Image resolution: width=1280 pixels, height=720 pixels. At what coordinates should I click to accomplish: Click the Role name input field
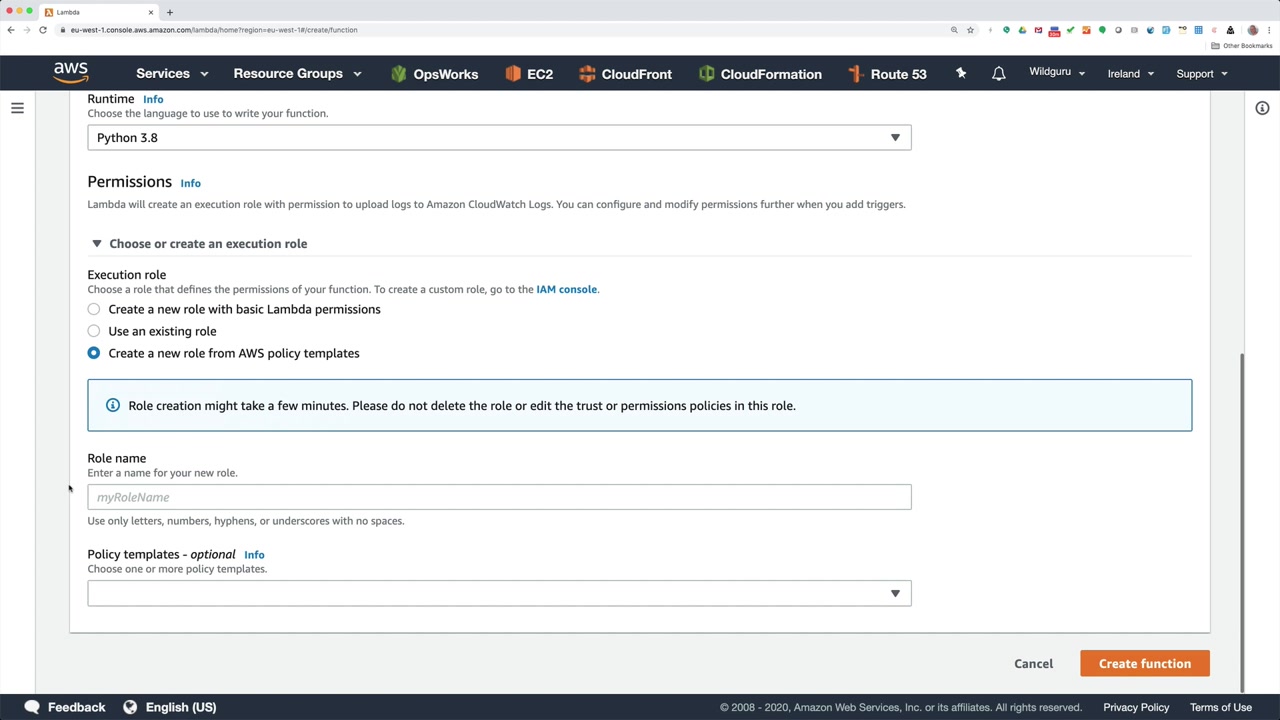[499, 497]
